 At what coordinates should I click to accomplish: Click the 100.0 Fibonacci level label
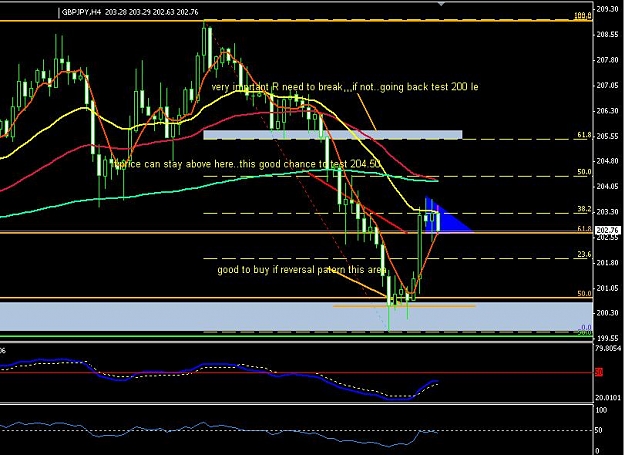(583, 16)
